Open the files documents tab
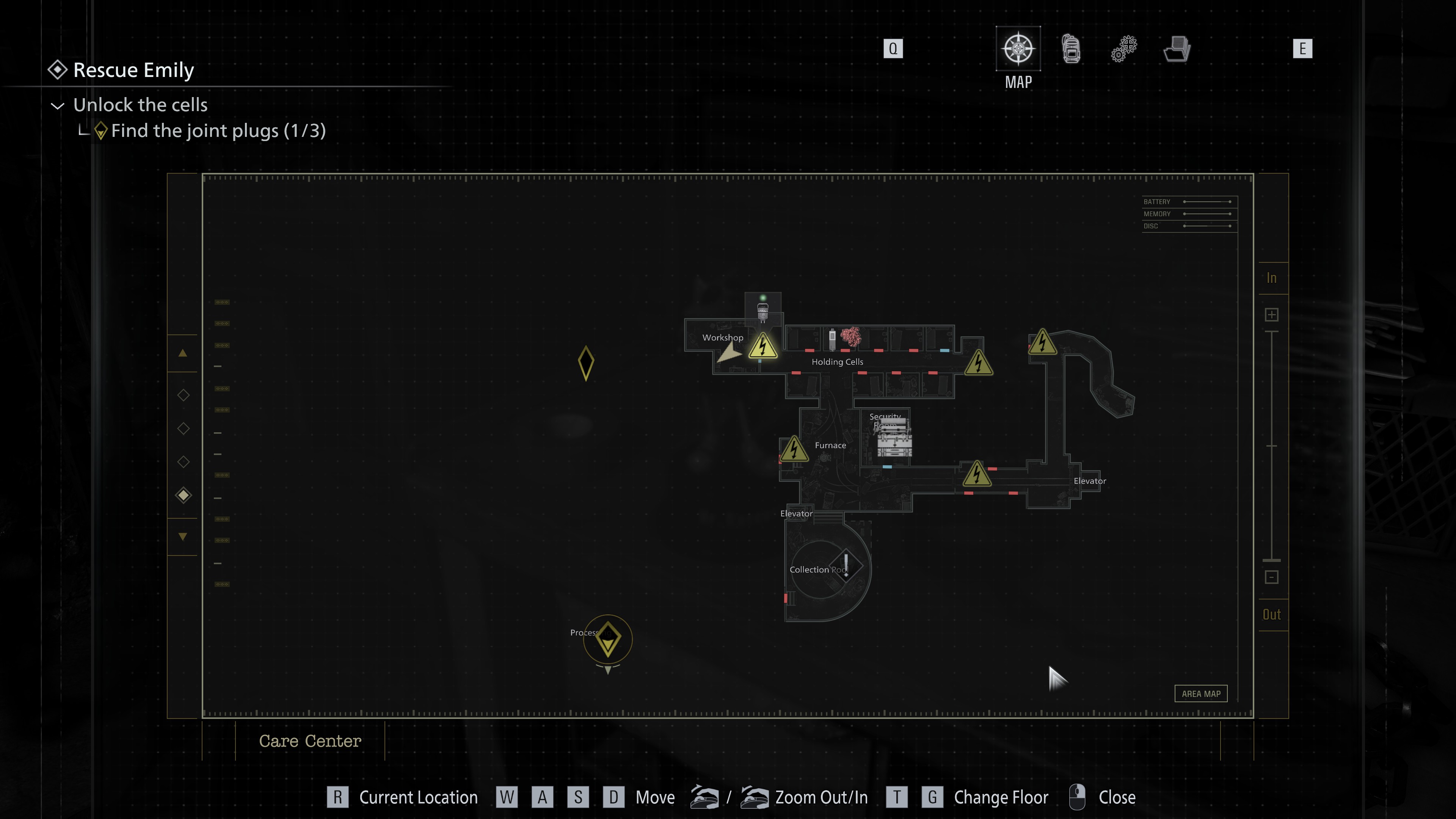The image size is (1456, 819). [x=1177, y=49]
